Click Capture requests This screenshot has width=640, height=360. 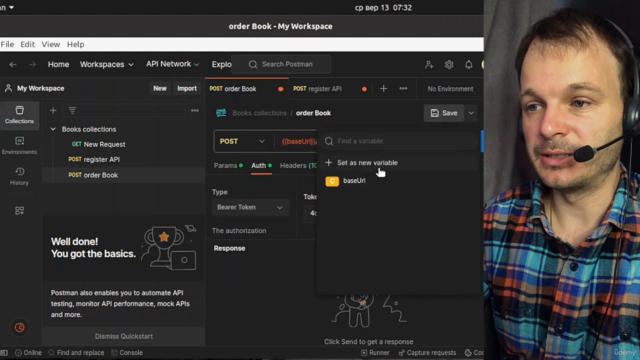click(427, 353)
